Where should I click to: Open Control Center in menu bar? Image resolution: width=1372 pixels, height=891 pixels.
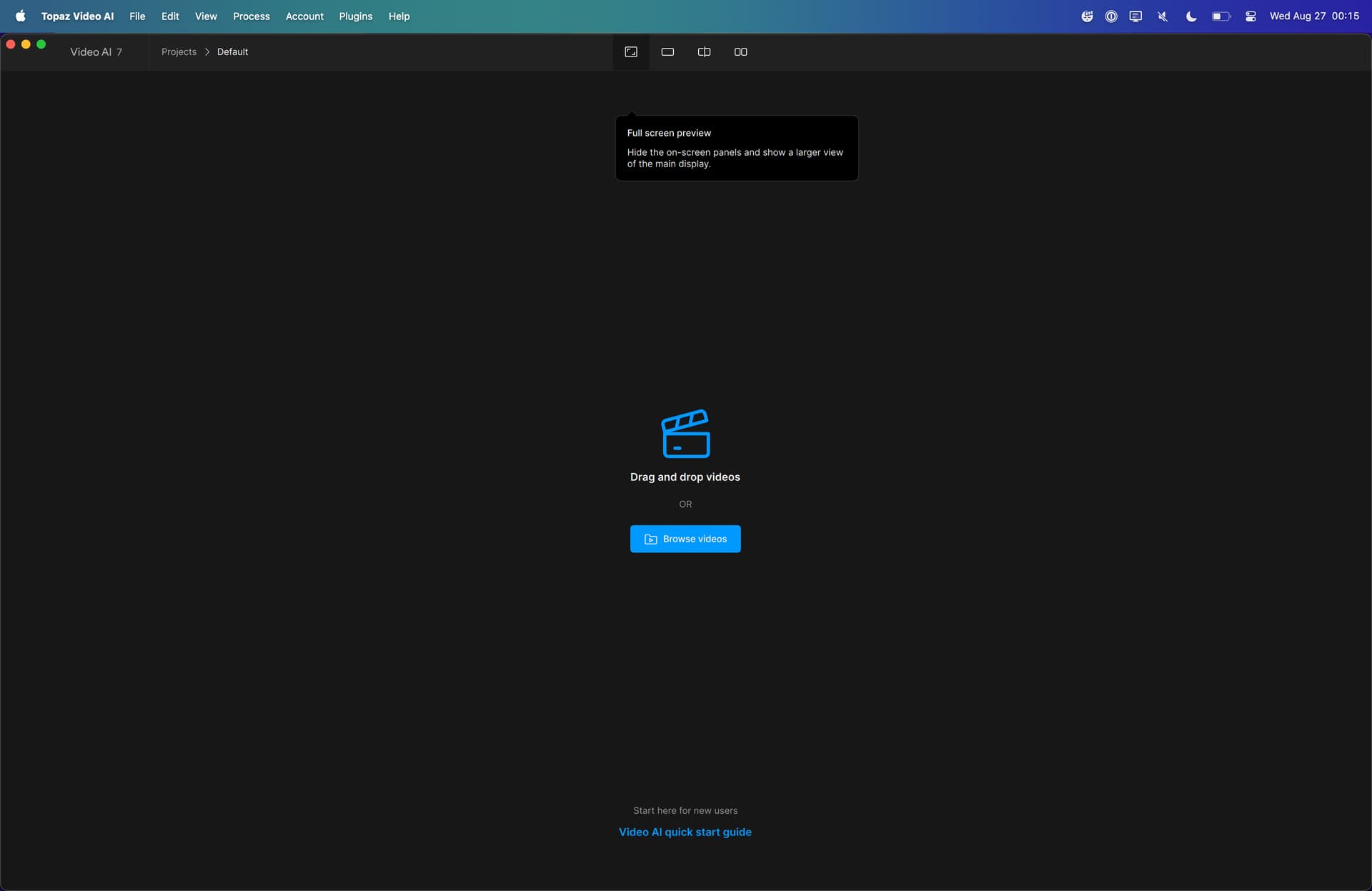(1251, 16)
